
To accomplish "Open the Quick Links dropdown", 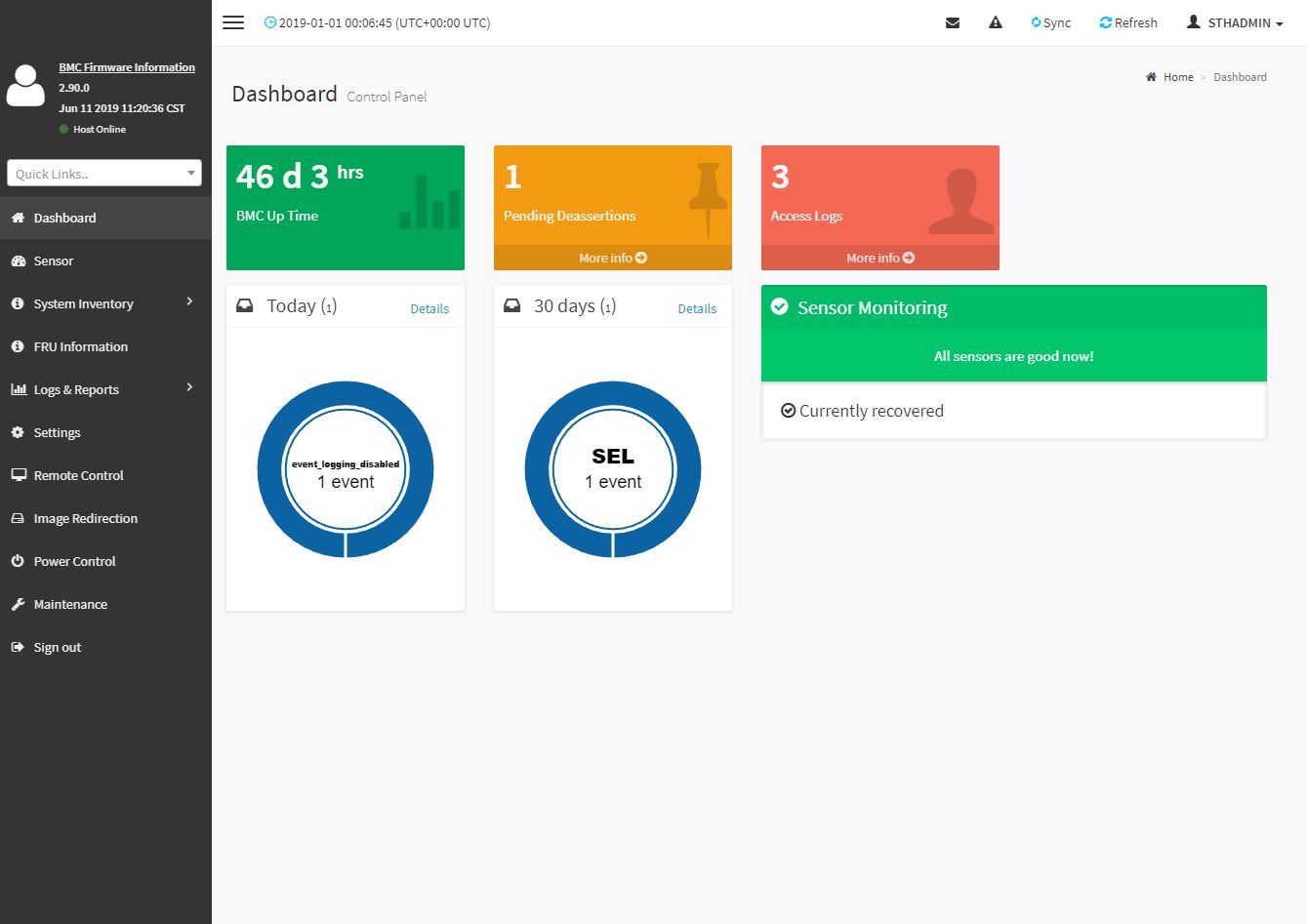I will click(104, 173).
